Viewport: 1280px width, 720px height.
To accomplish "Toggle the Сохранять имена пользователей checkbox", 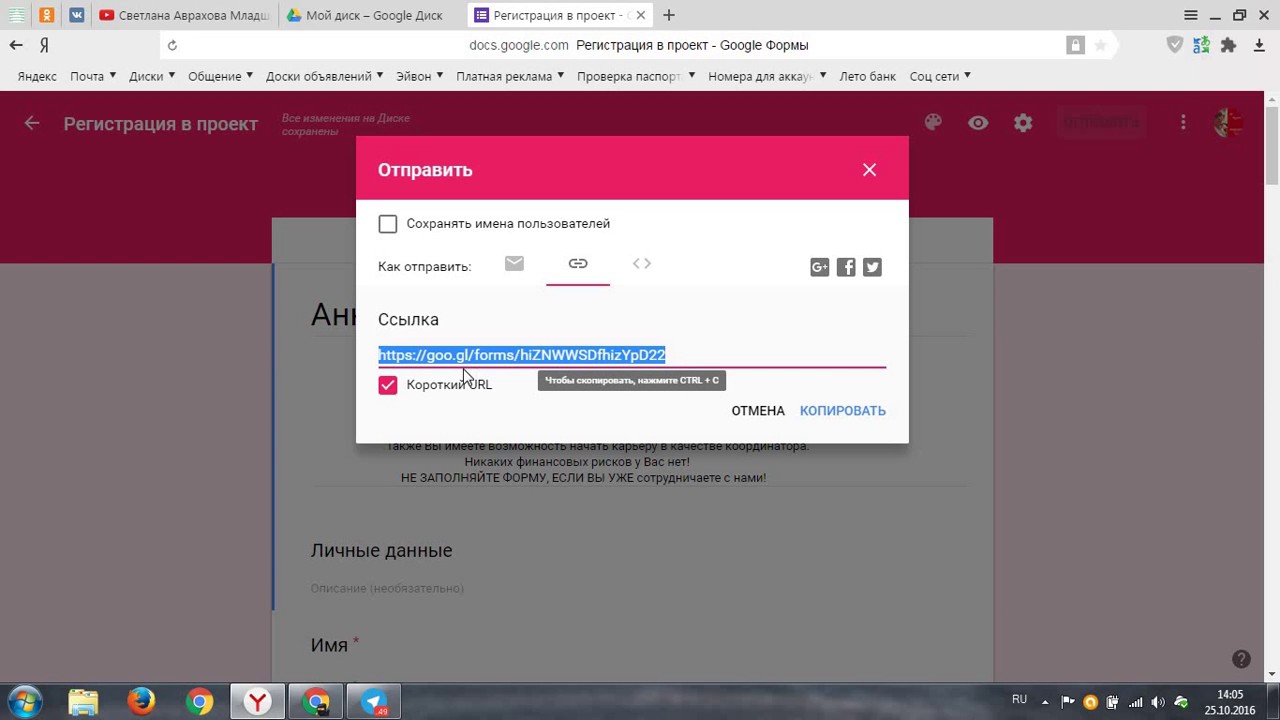I will point(388,224).
